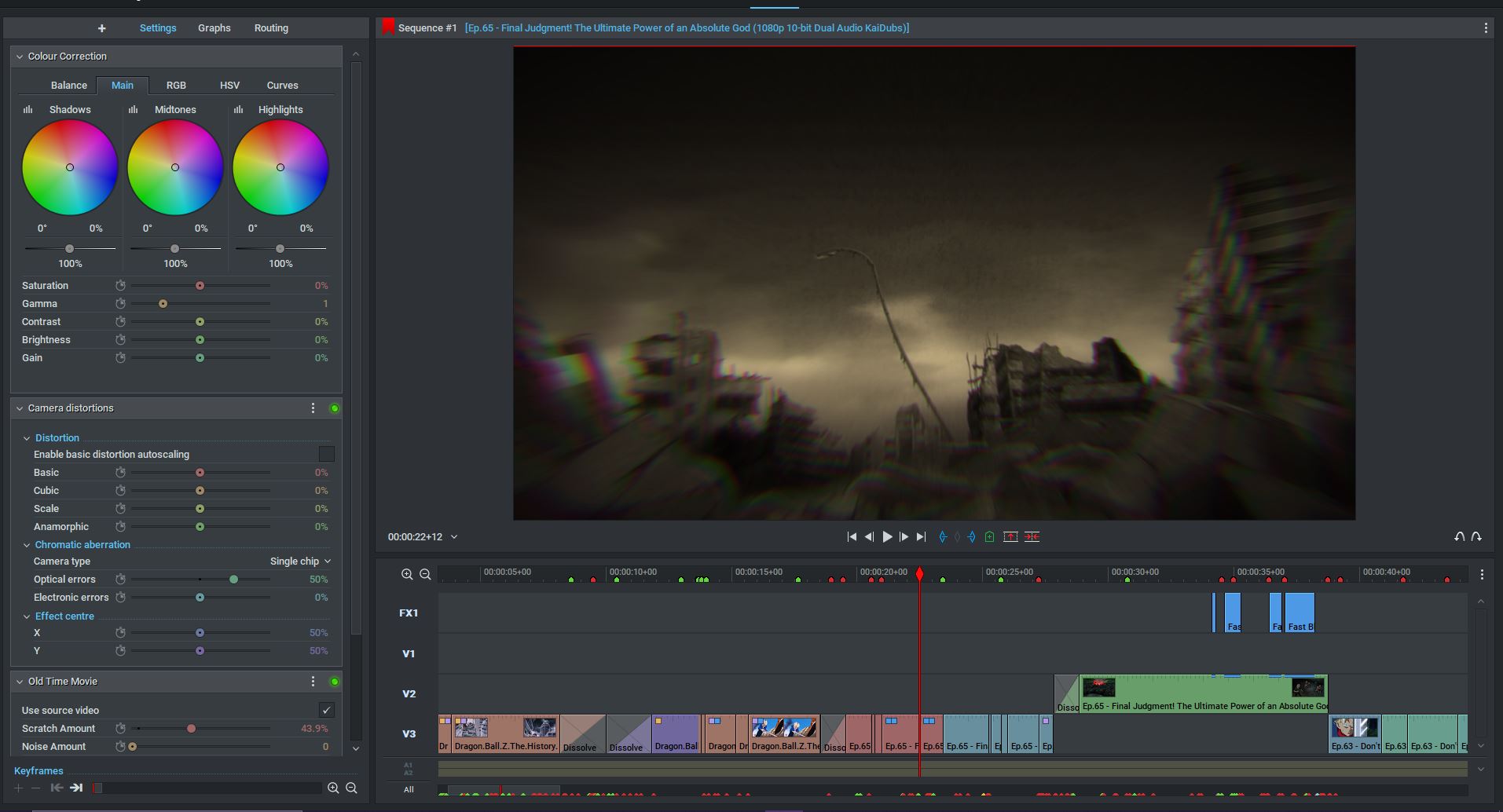Click the timeline zoom out magnifier
This screenshot has height=812, width=1503.
425,574
